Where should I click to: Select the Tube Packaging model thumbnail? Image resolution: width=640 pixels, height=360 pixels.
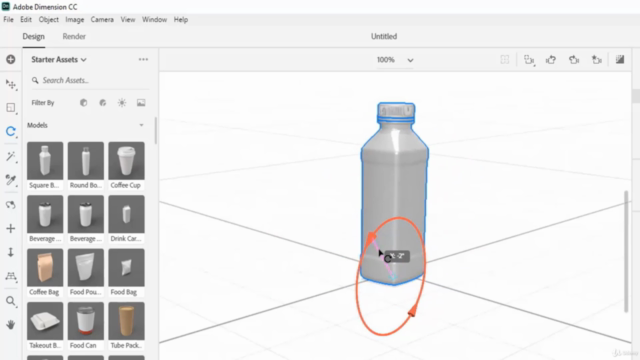127,321
